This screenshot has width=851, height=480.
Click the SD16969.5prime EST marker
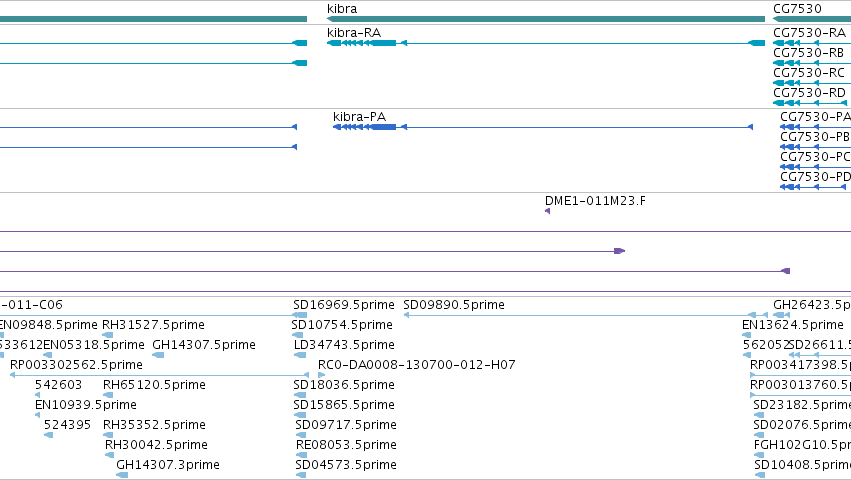300,315
